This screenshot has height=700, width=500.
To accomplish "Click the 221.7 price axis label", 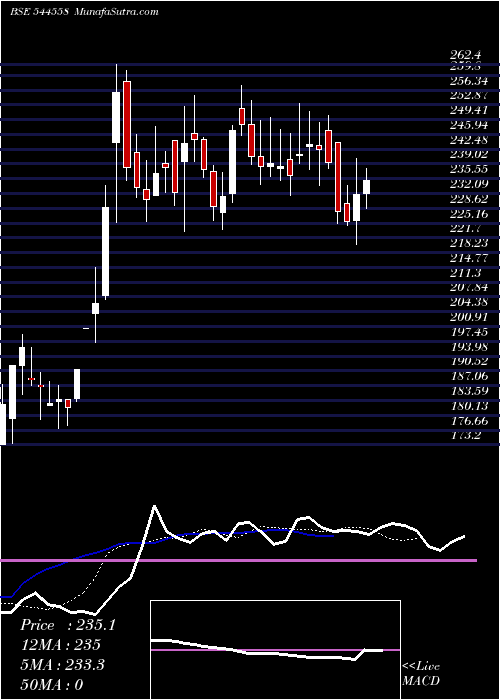I will (x=466, y=229).
